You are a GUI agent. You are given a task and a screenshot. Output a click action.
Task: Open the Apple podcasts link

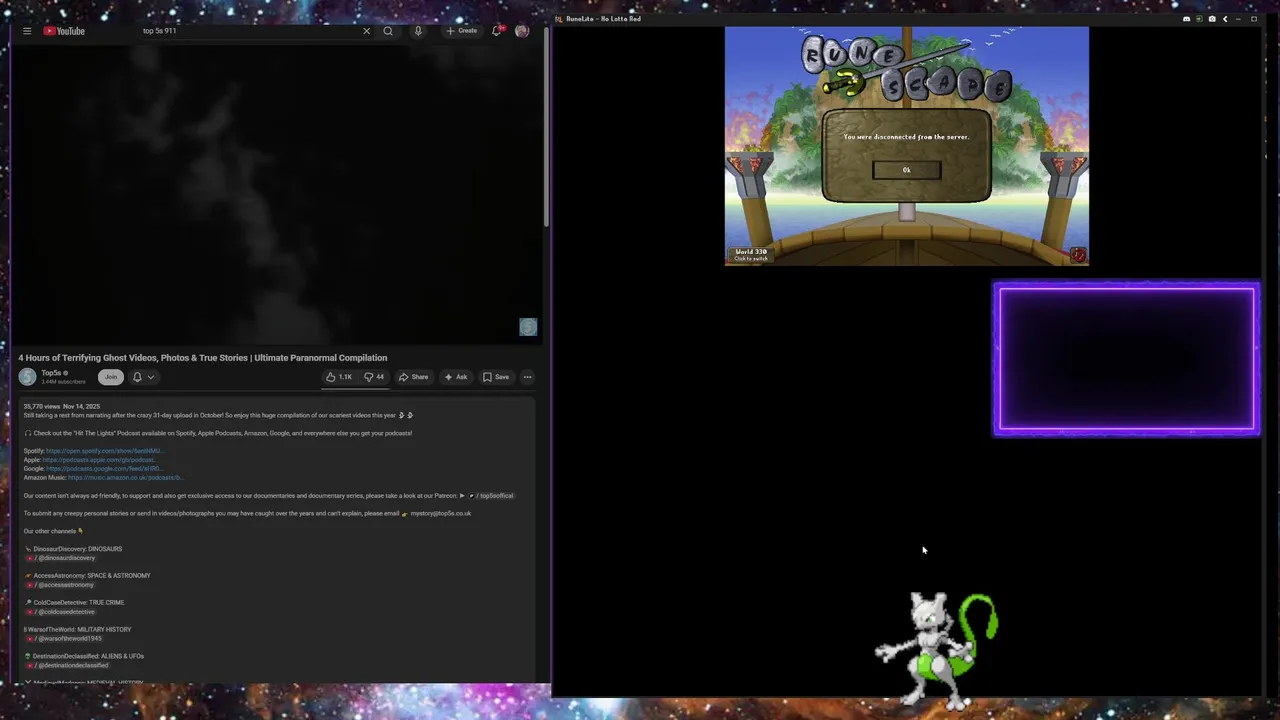tap(99, 460)
